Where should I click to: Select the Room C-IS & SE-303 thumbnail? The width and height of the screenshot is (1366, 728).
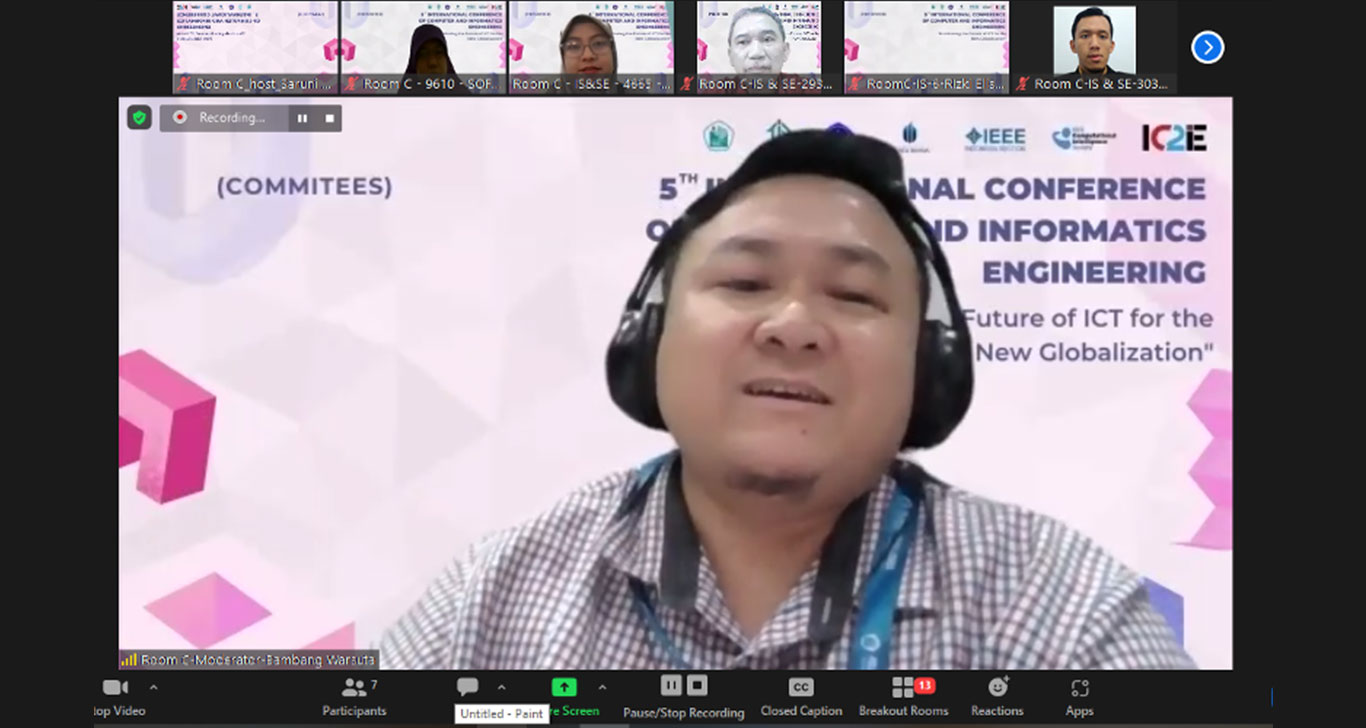pyautogui.click(x=1094, y=47)
